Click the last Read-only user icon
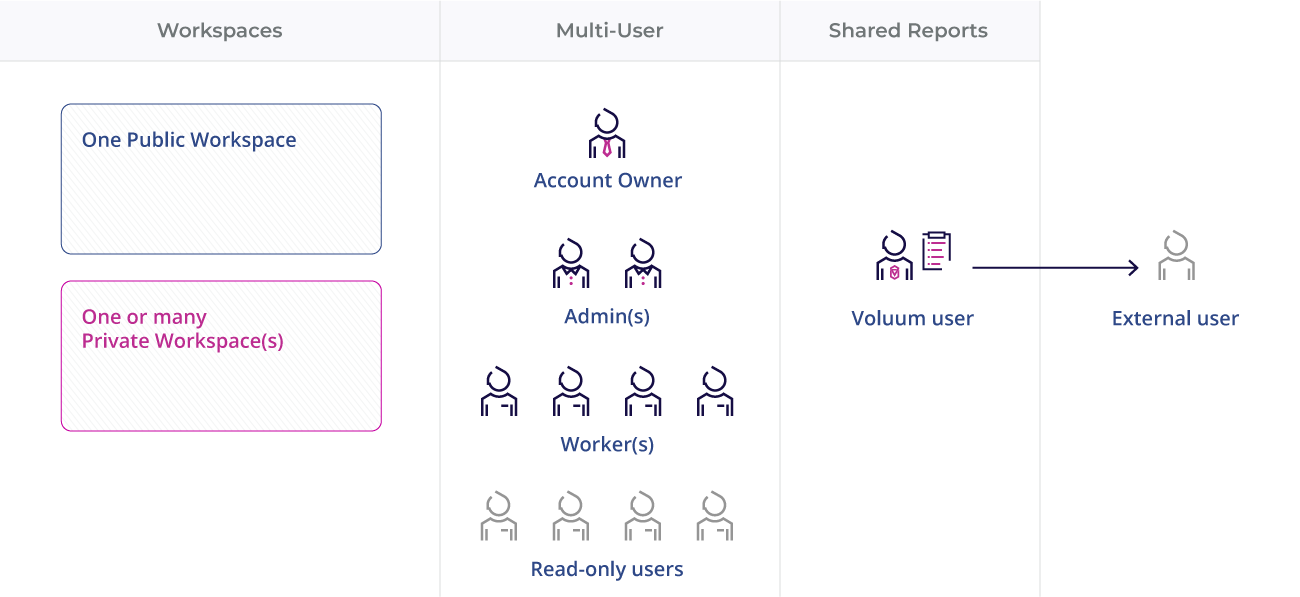Screen dimensions: 1300x597 [x=714, y=516]
